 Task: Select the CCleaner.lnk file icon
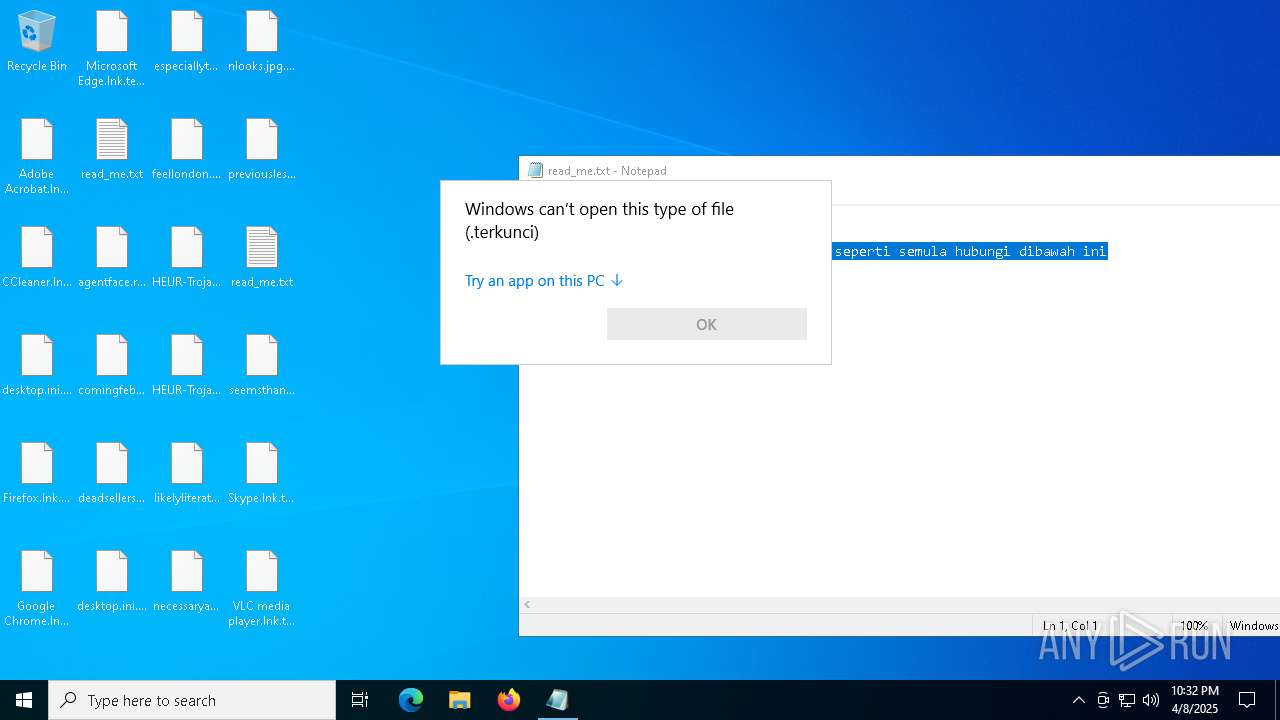[x=37, y=258]
